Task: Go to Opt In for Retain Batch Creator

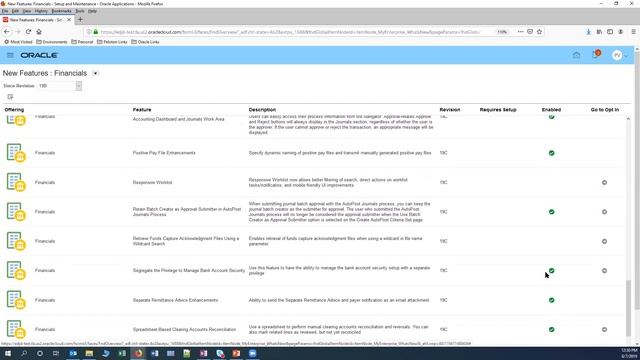Action: pos(604,212)
